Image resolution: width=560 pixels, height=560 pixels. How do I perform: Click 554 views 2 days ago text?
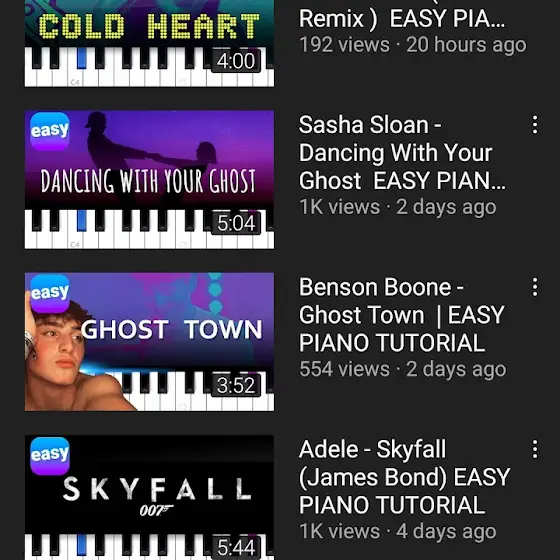(402, 369)
